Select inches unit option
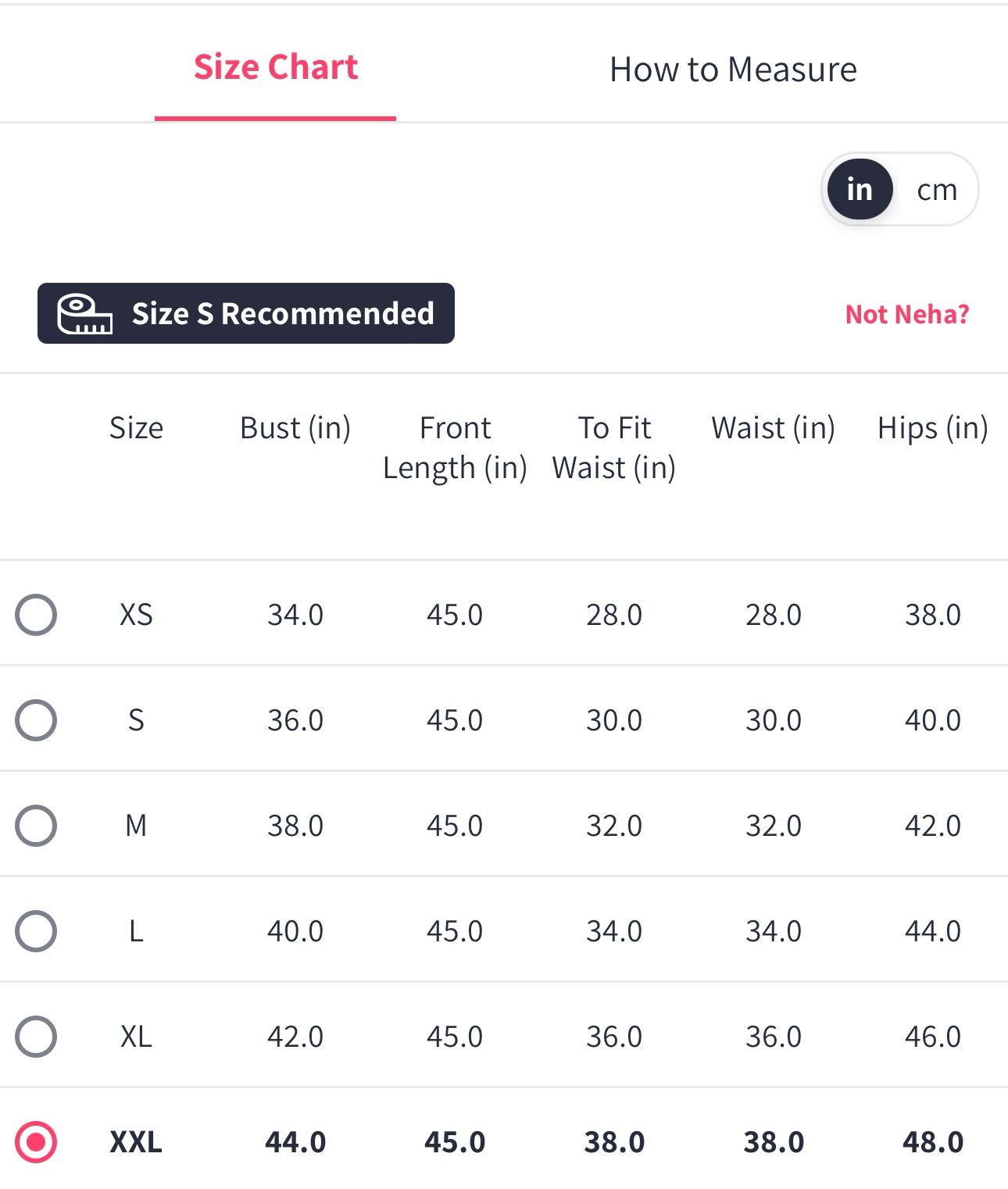The image size is (1008, 1189). (x=859, y=190)
